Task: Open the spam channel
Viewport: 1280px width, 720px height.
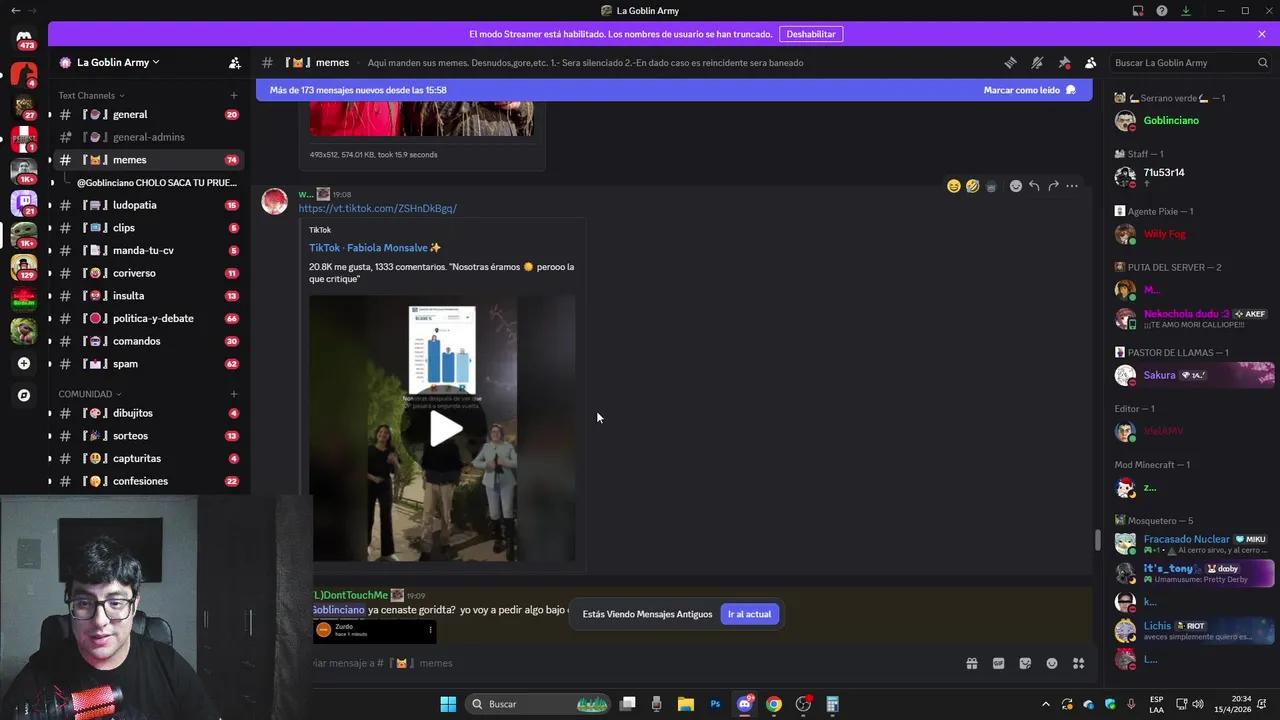Action: 147,364
